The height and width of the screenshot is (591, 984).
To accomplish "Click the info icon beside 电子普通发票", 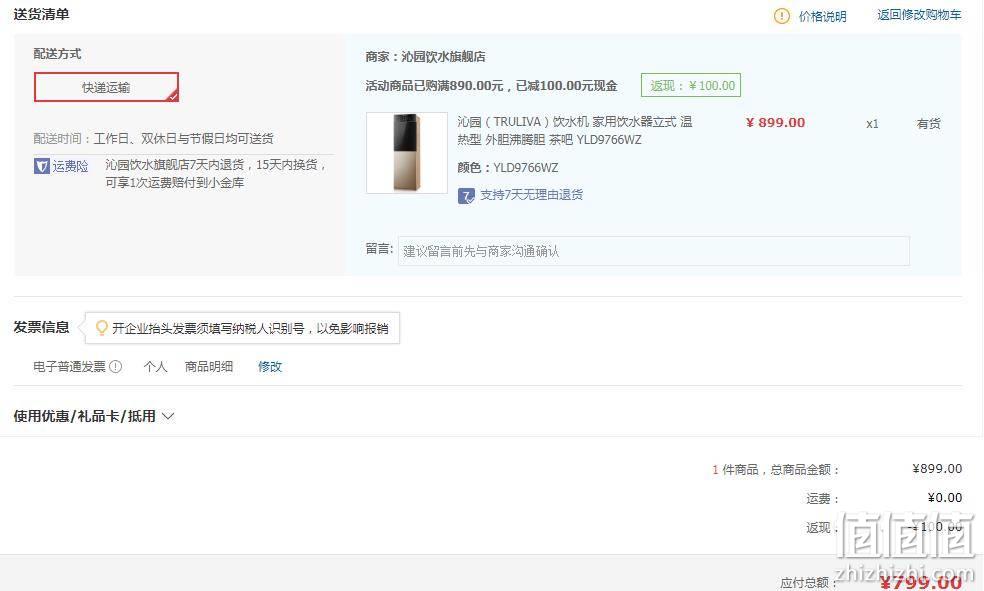I will pos(115,366).
